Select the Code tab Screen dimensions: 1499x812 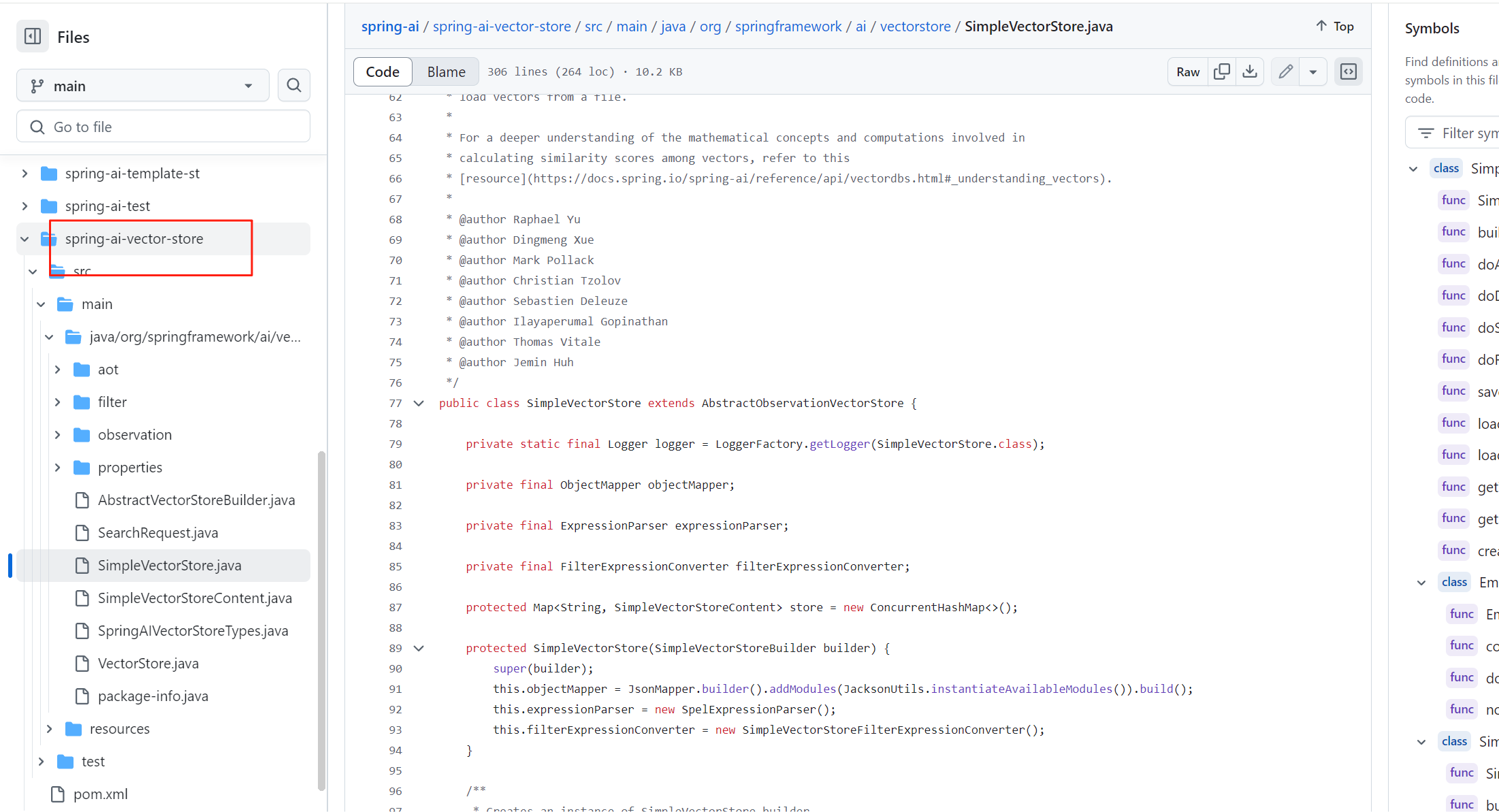(382, 71)
